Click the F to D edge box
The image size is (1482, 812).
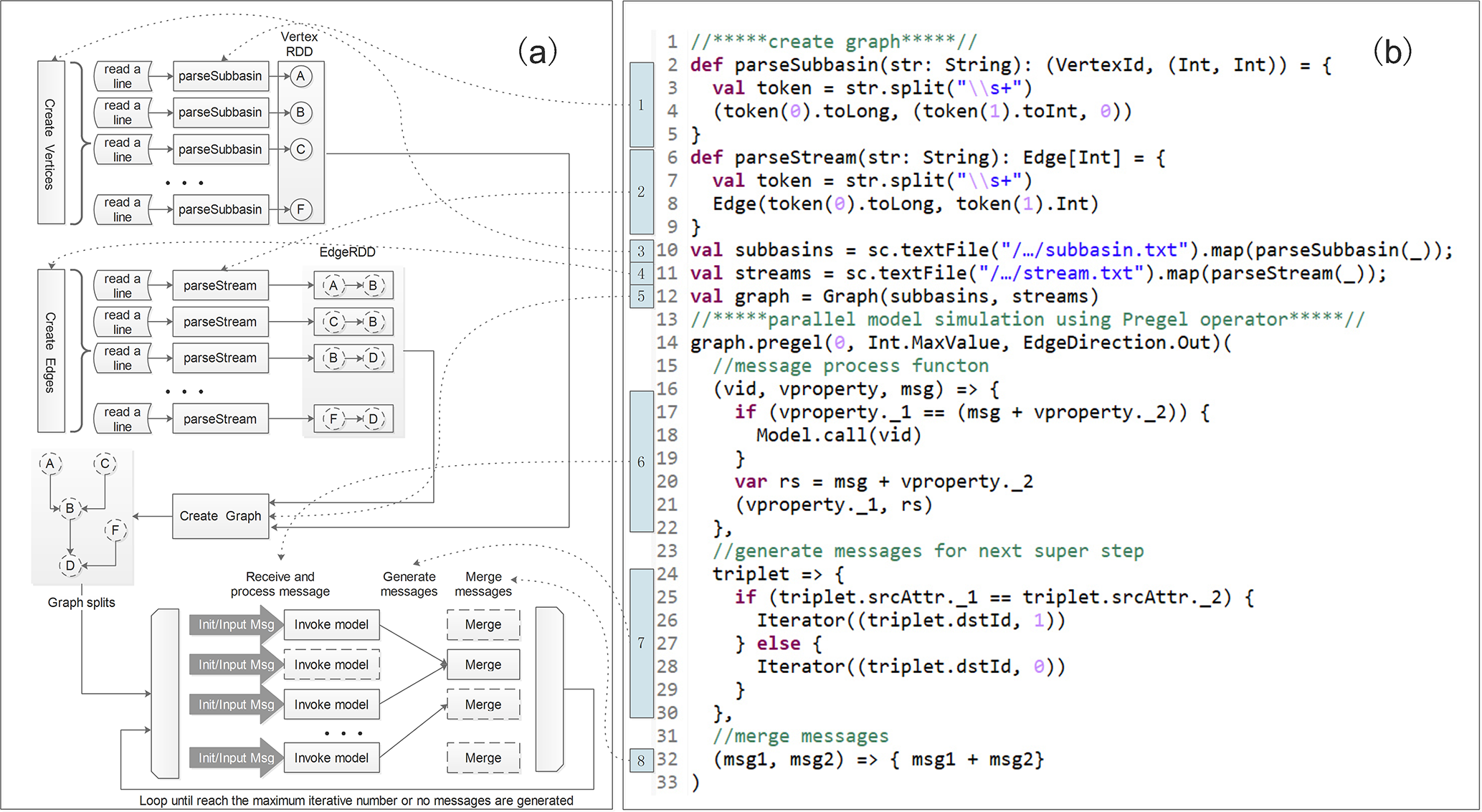(x=353, y=419)
